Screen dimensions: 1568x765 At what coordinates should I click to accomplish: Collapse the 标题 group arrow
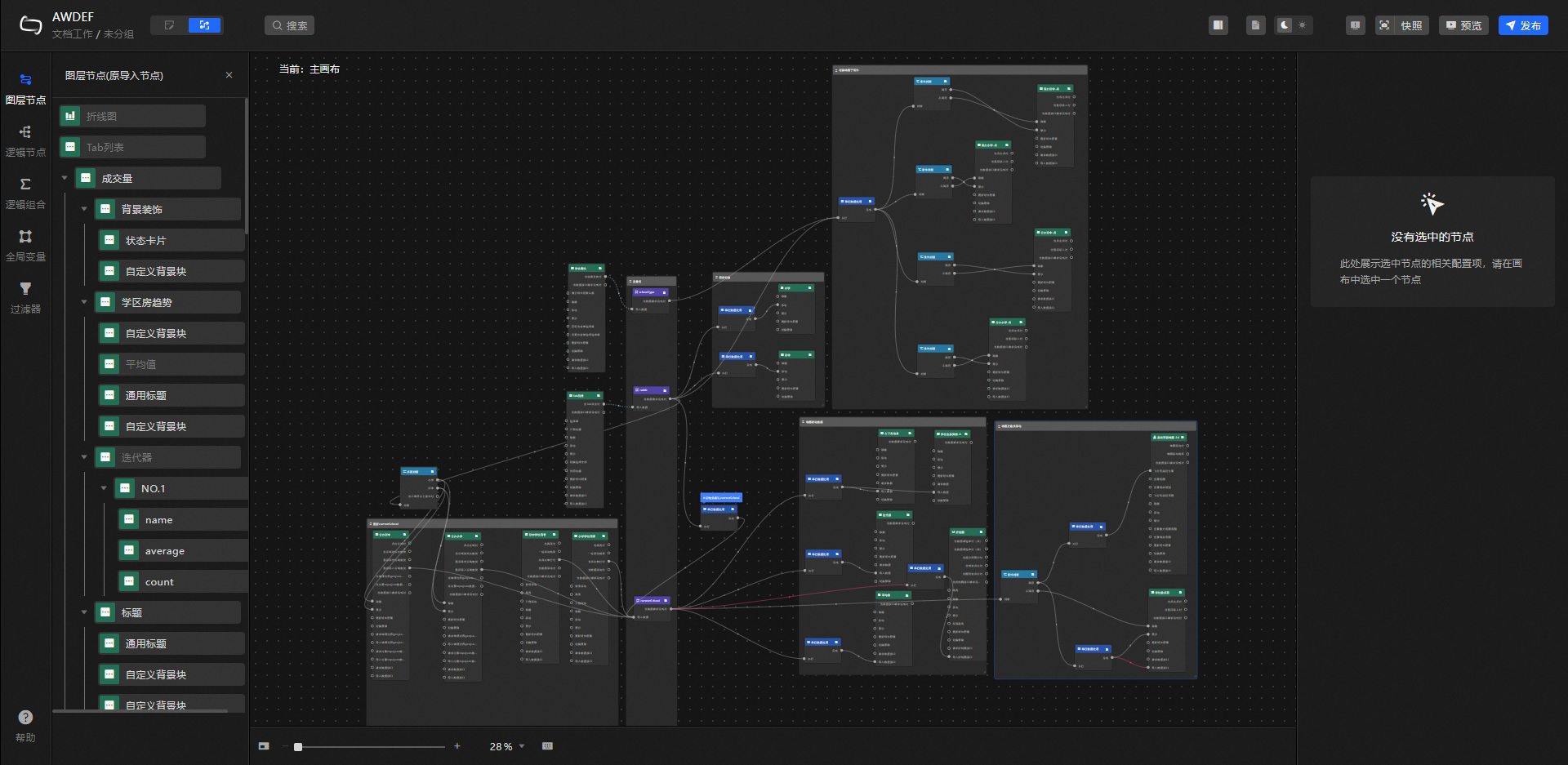pyautogui.click(x=84, y=612)
